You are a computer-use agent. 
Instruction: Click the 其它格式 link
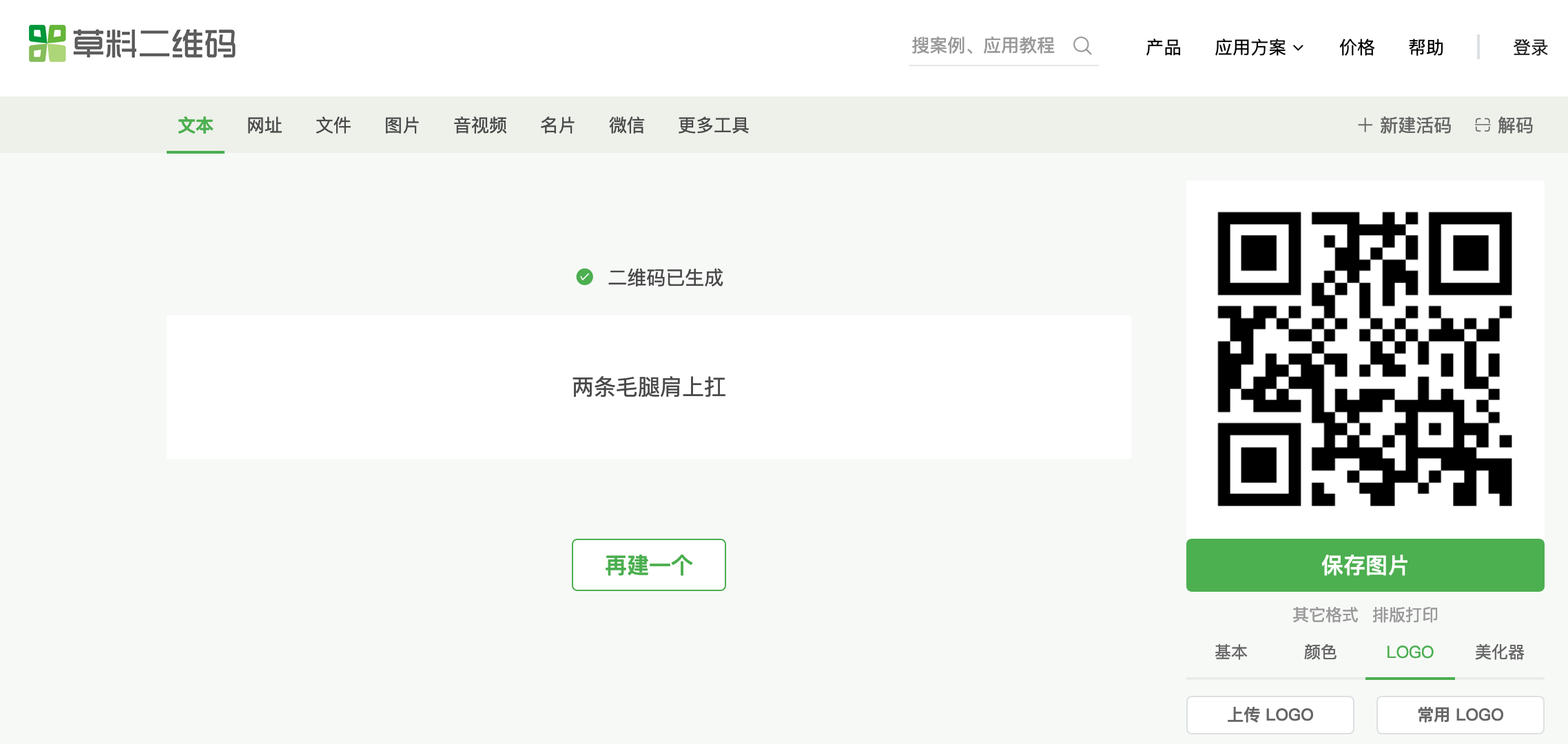pos(1325,614)
